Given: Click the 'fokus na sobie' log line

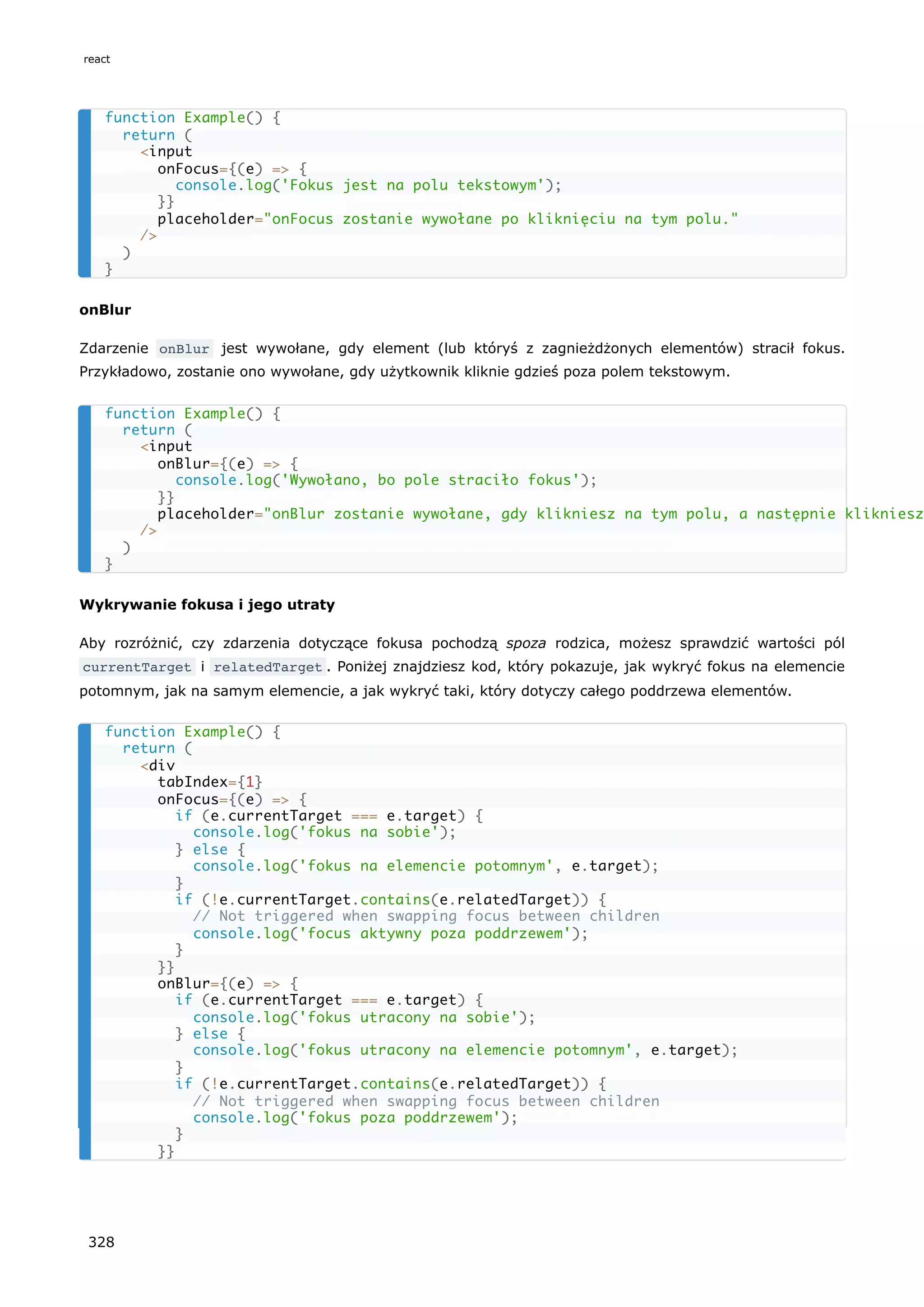Looking at the screenshot, I should [324, 832].
